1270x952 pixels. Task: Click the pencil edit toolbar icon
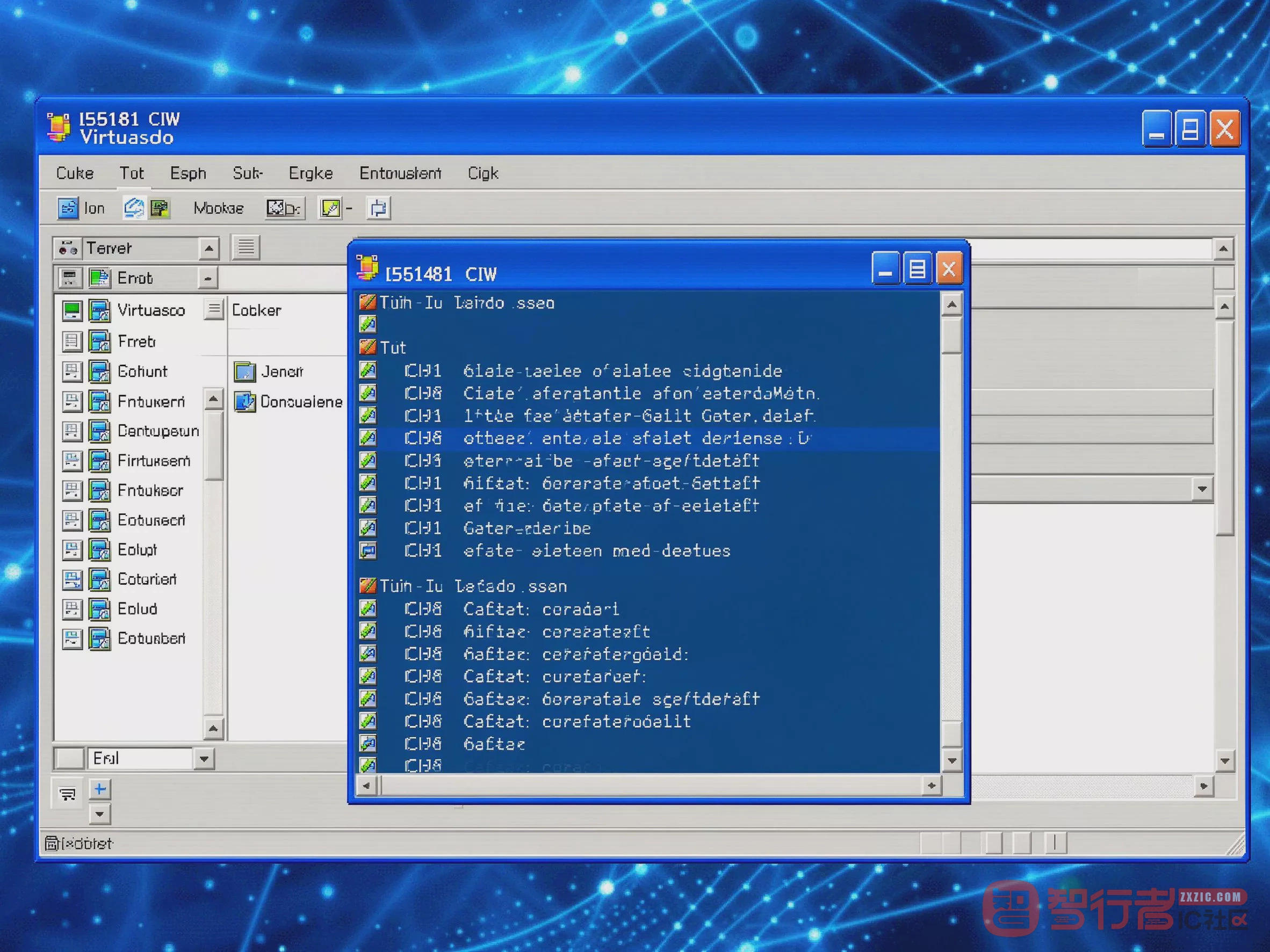tap(330, 208)
